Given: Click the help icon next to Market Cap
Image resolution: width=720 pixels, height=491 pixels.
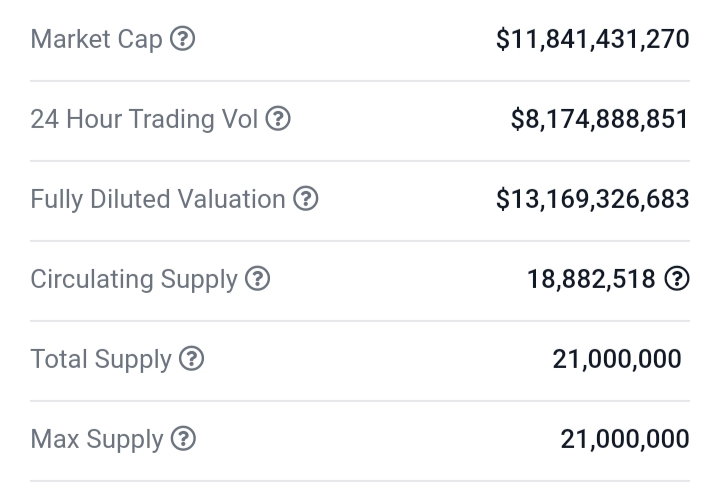Looking at the screenshot, I should tap(182, 39).
